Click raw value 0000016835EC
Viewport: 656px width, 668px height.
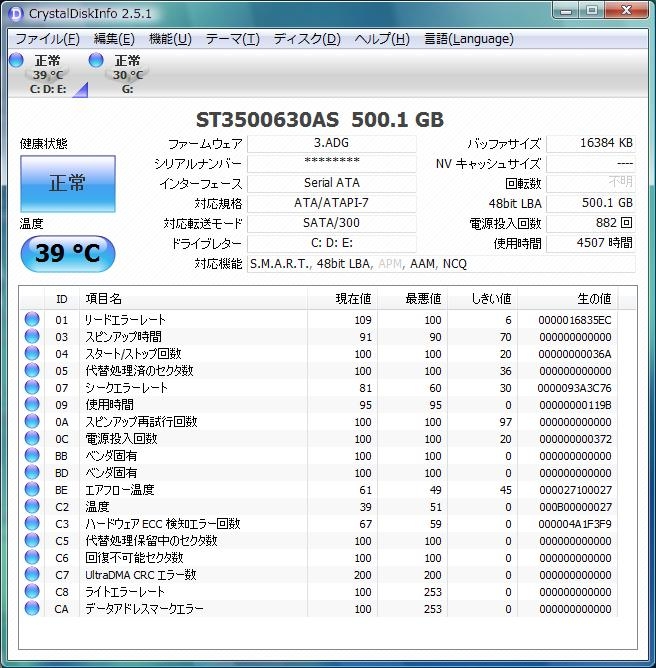tap(575, 320)
